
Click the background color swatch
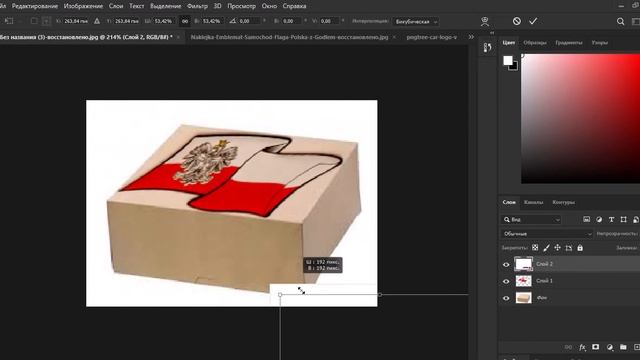click(x=515, y=67)
